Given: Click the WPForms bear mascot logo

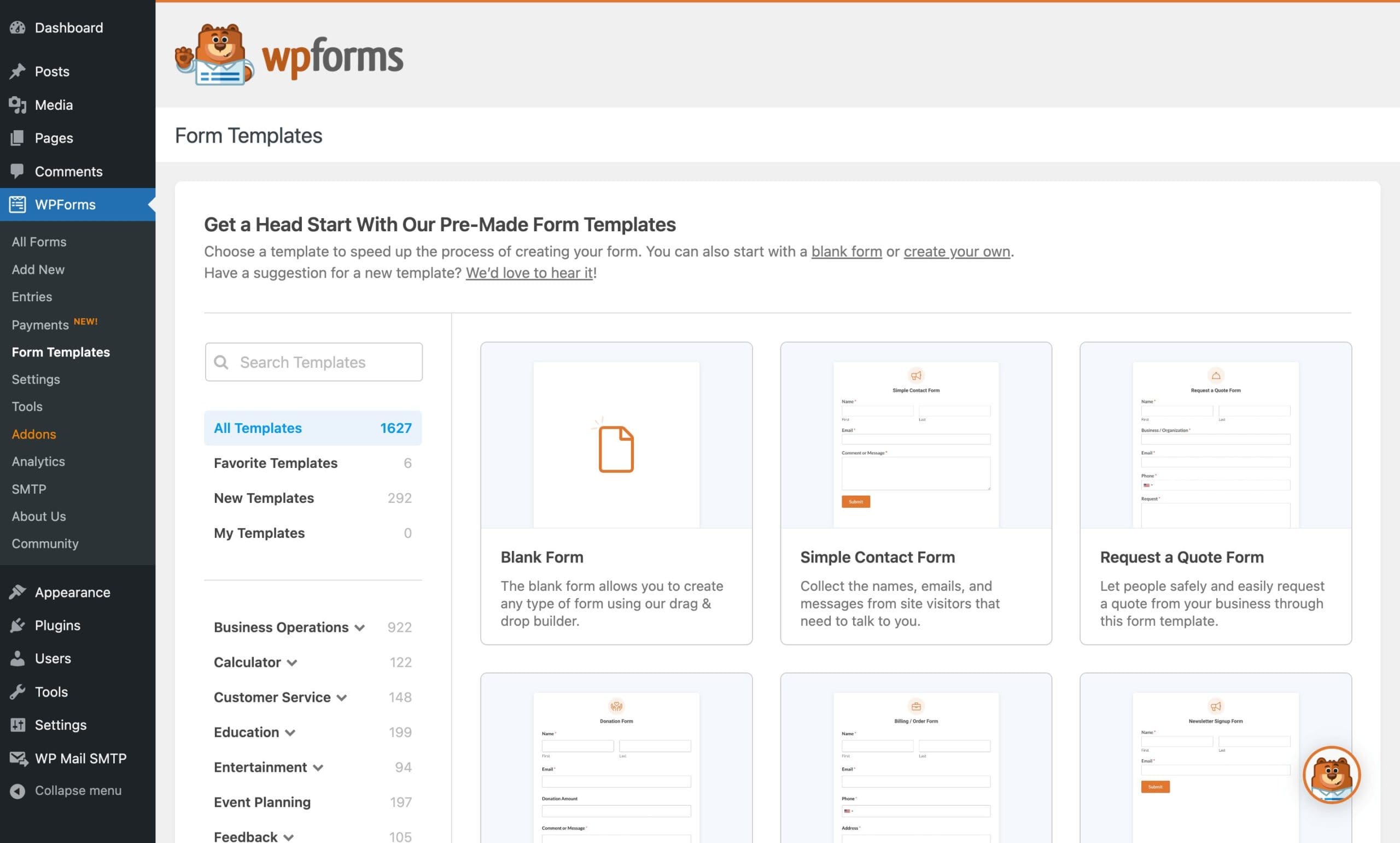Looking at the screenshot, I should [214, 55].
